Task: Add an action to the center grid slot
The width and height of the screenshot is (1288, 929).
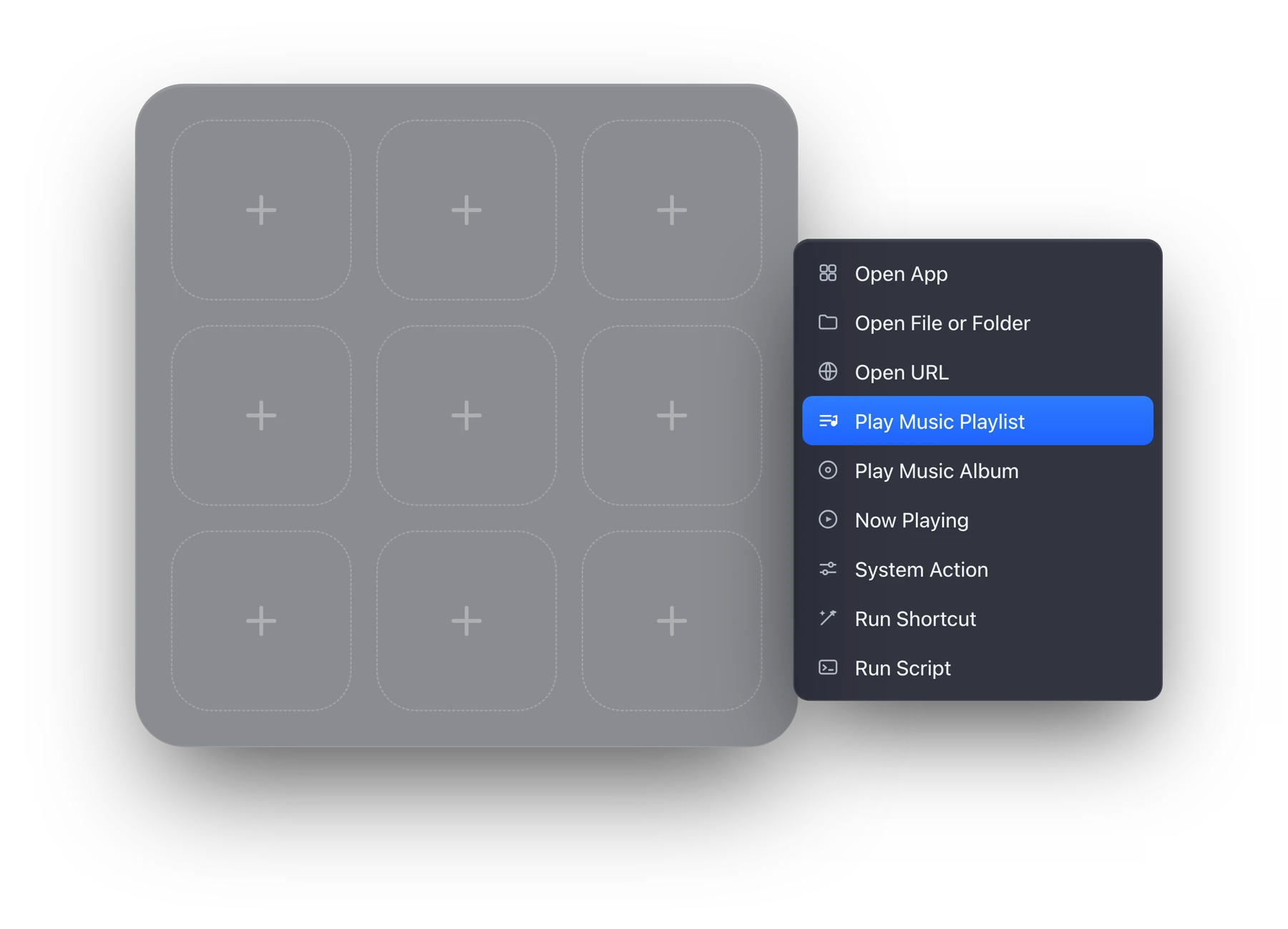Action: [467, 415]
